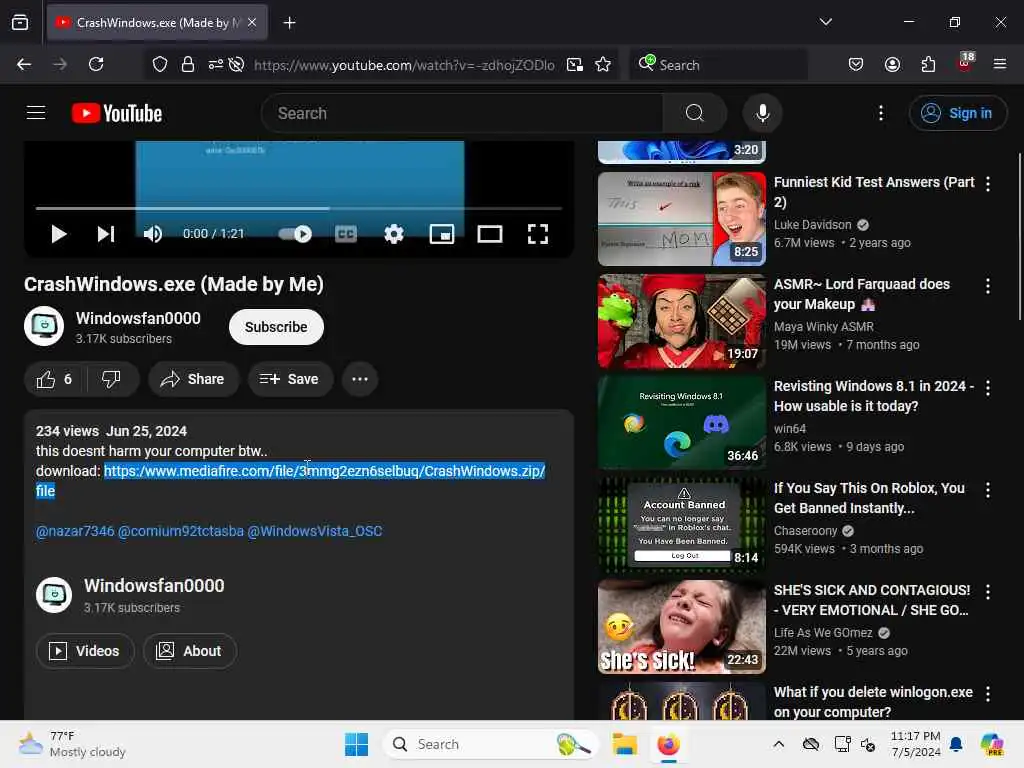The height and width of the screenshot is (768, 1024).
Task: Open Firefox View icon left of tab
Action: click(x=20, y=22)
